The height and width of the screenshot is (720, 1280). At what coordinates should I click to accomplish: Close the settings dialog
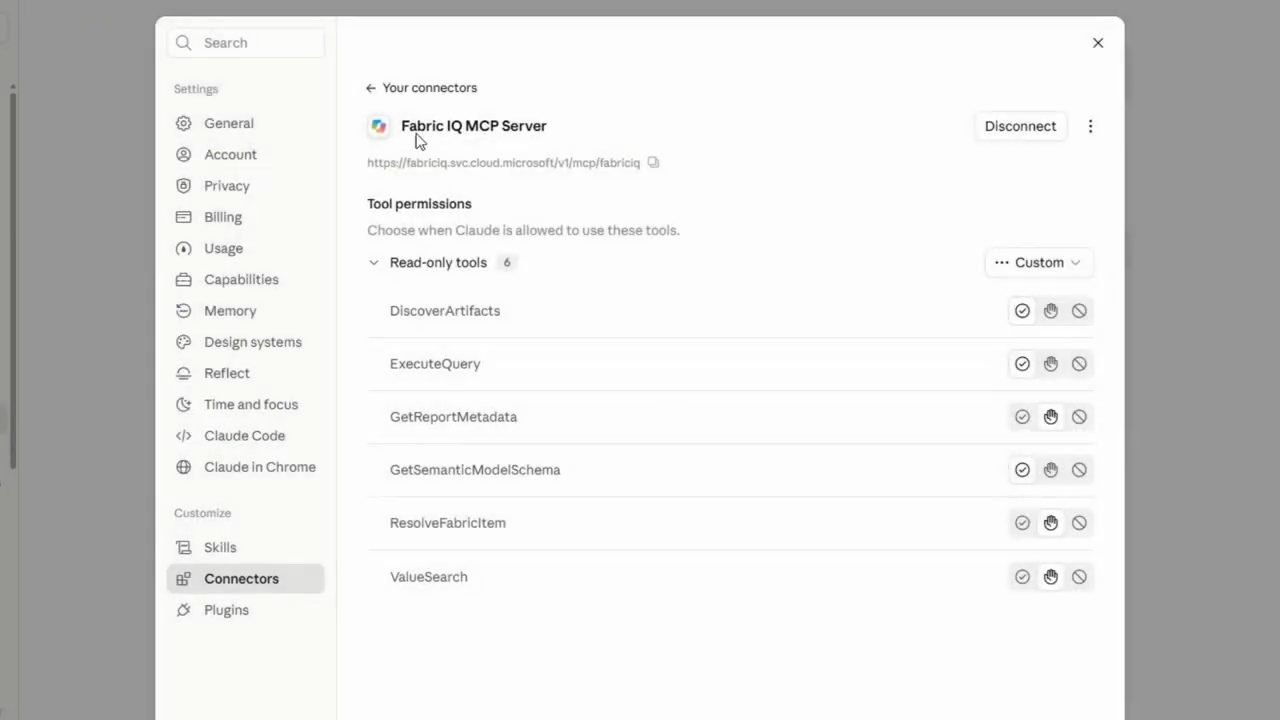pos(1098,43)
